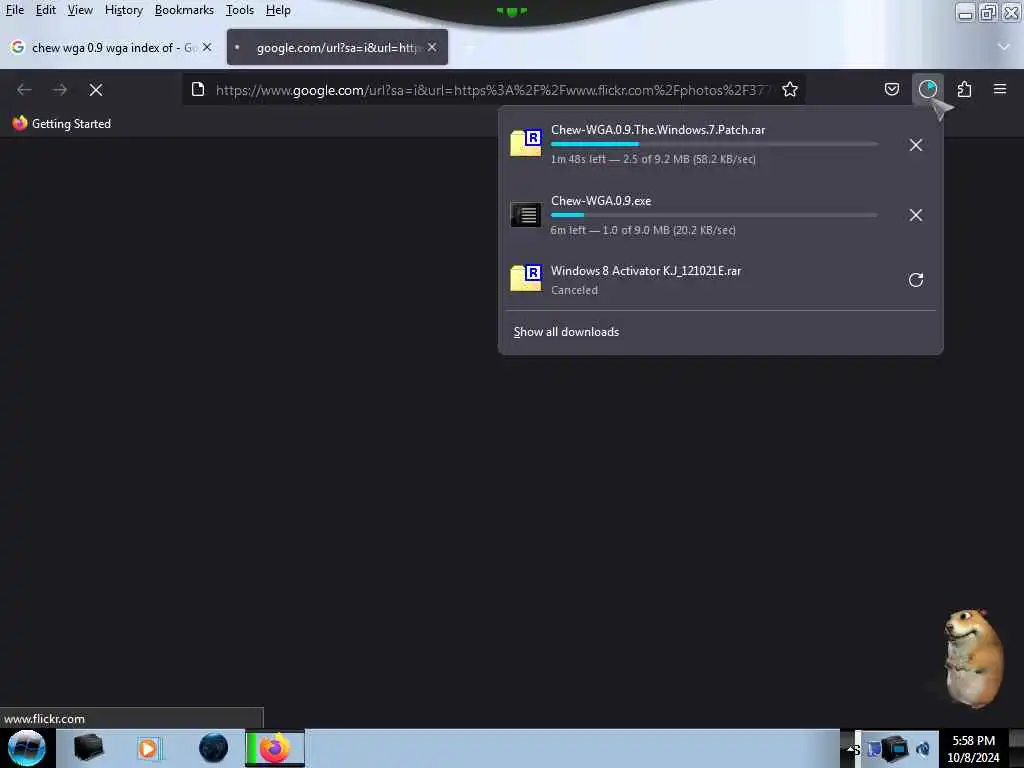This screenshot has width=1024, height=768.
Task: Launch the media player taskbar icon
Action: (x=149, y=748)
